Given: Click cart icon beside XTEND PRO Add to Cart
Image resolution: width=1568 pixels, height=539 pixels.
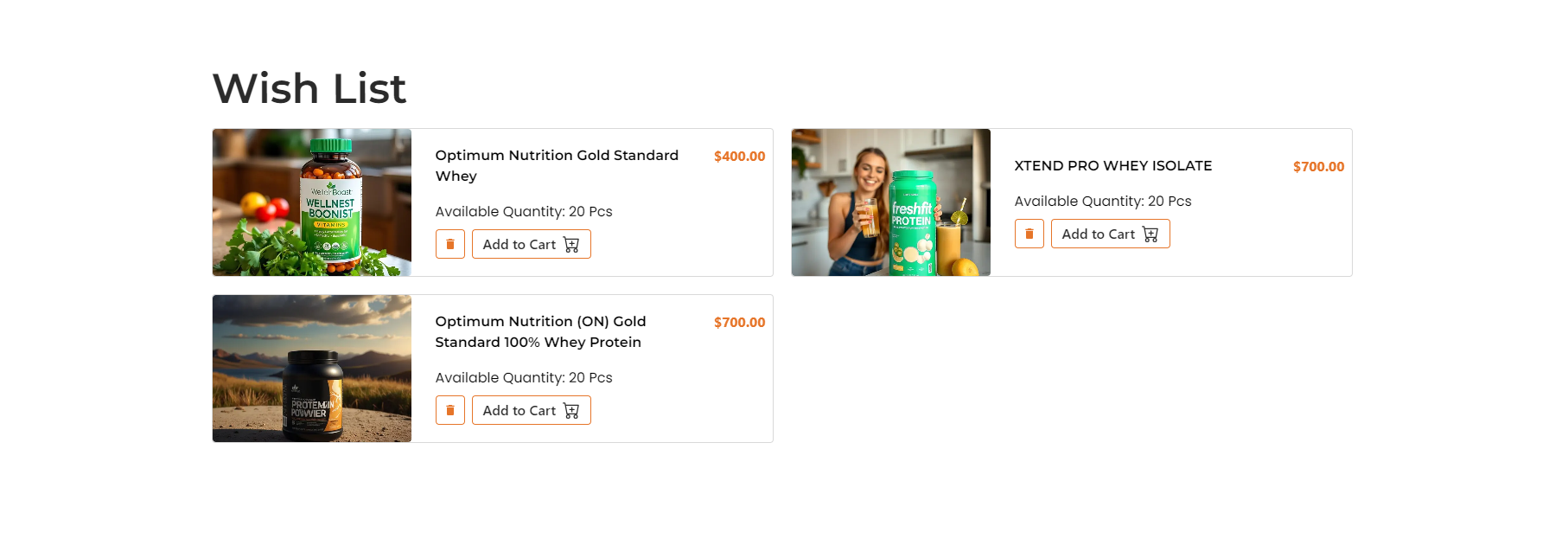Looking at the screenshot, I should click(x=1151, y=234).
